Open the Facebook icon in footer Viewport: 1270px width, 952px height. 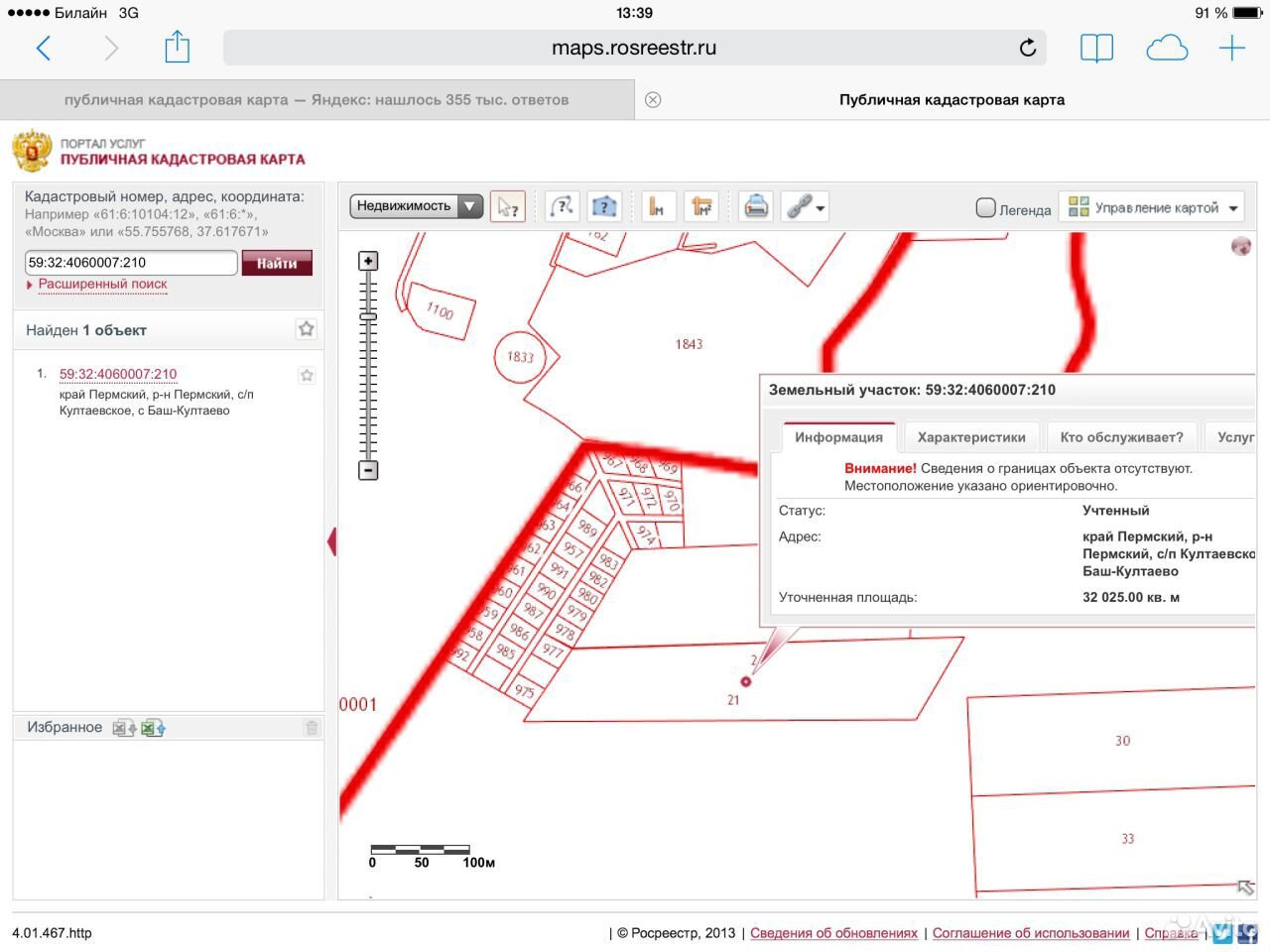(x=1247, y=933)
